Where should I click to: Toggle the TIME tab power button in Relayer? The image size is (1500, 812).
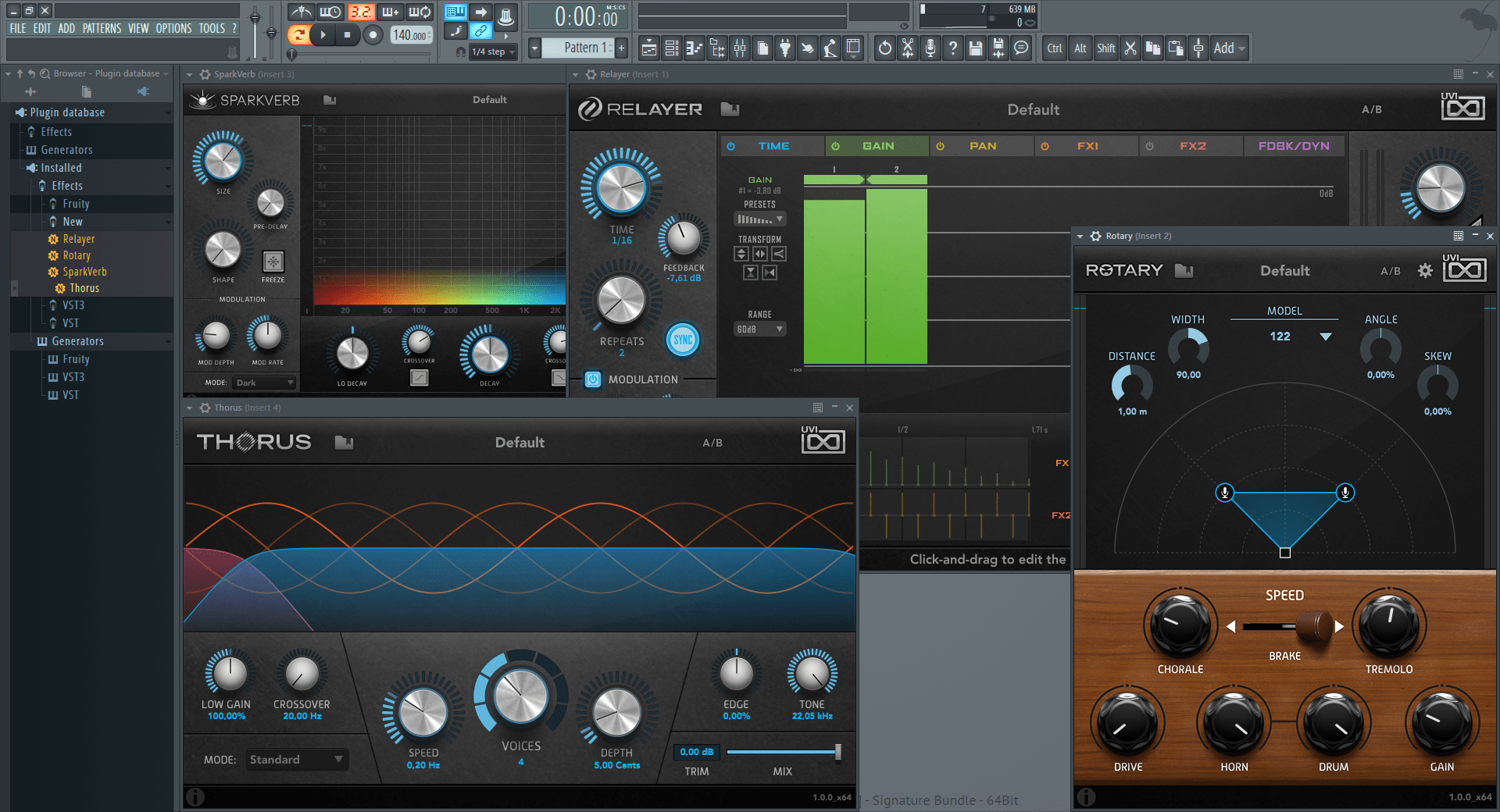pyautogui.click(x=730, y=146)
